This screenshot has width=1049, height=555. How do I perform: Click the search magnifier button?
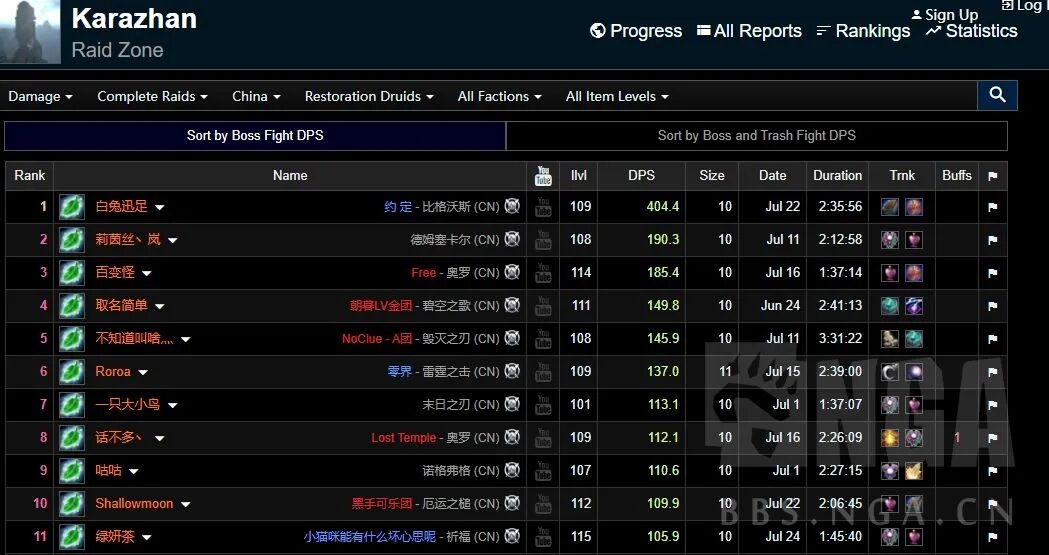(997, 96)
